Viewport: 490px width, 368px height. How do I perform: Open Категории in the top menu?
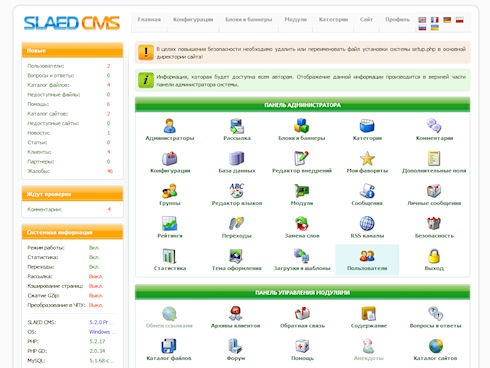coord(333,20)
